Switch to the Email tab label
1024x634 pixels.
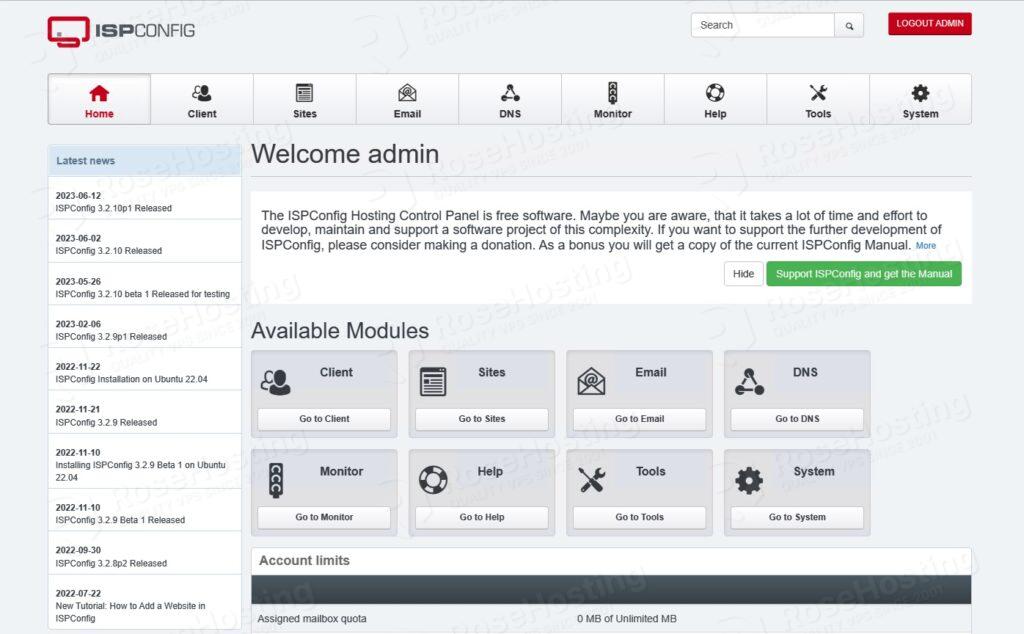click(408, 114)
